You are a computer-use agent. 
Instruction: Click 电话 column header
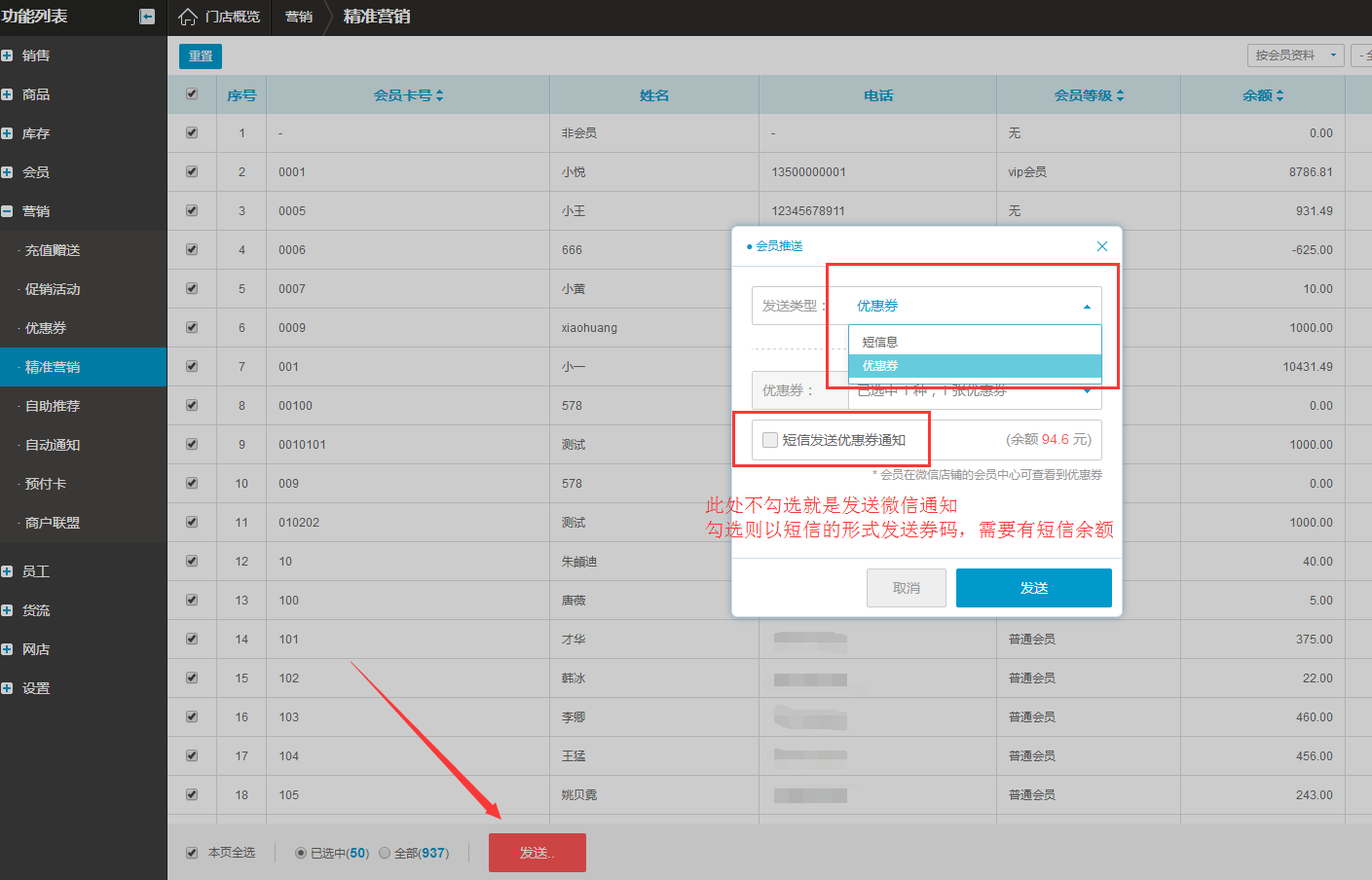point(878,95)
